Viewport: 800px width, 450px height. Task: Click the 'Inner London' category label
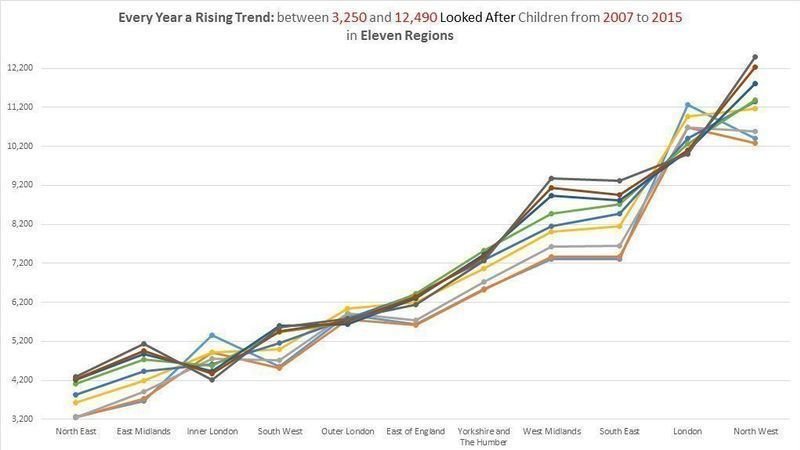pos(212,432)
